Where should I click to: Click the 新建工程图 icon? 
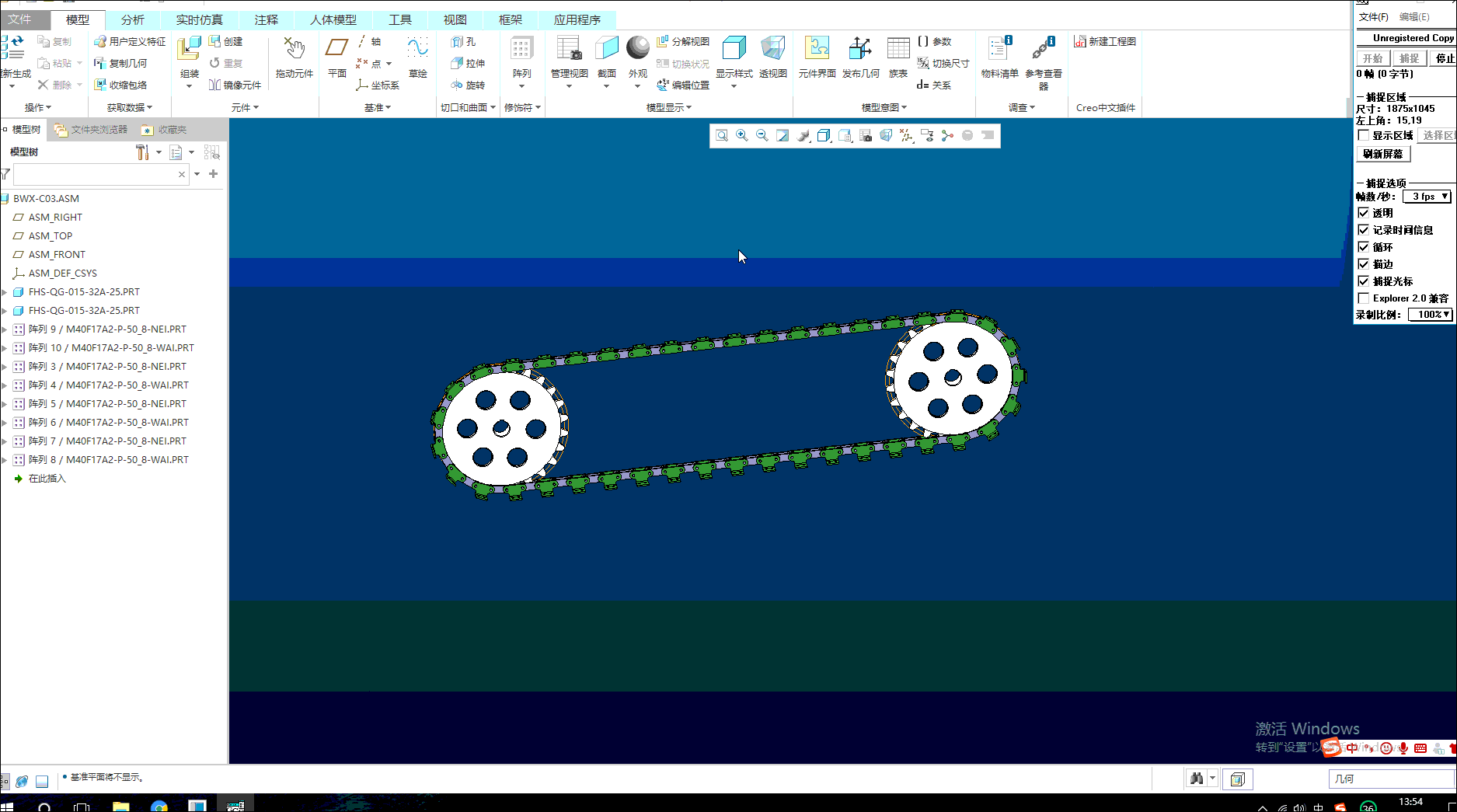pyautogui.click(x=1105, y=41)
